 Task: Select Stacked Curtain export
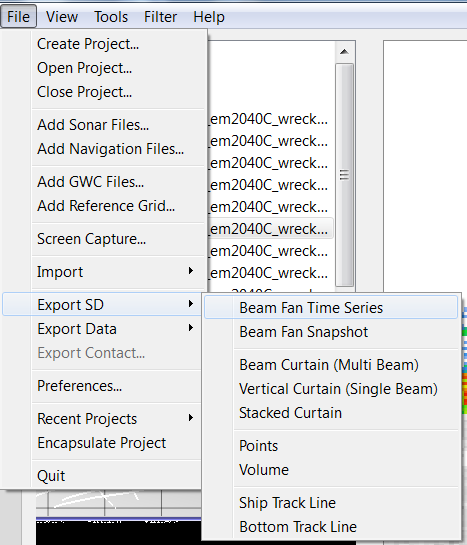point(331,413)
